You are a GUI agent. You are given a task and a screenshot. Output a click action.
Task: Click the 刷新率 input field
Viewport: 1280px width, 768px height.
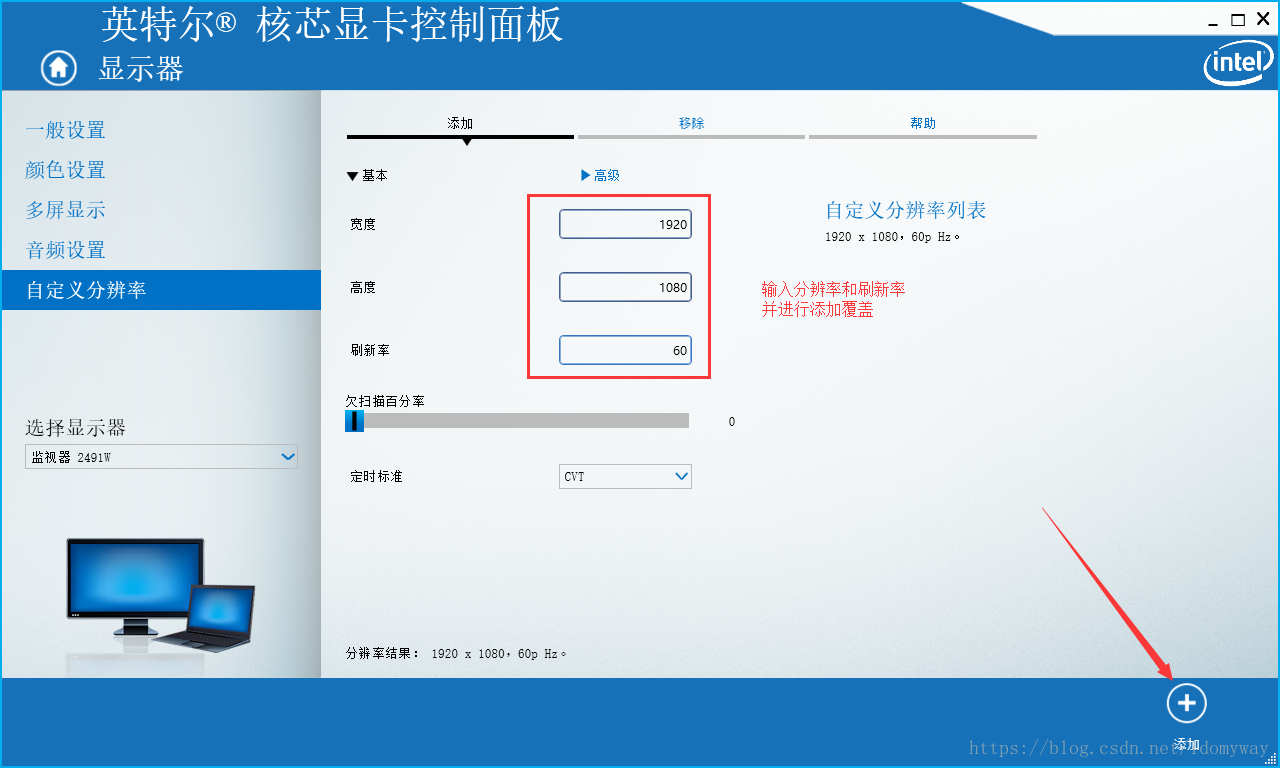(625, 350)
